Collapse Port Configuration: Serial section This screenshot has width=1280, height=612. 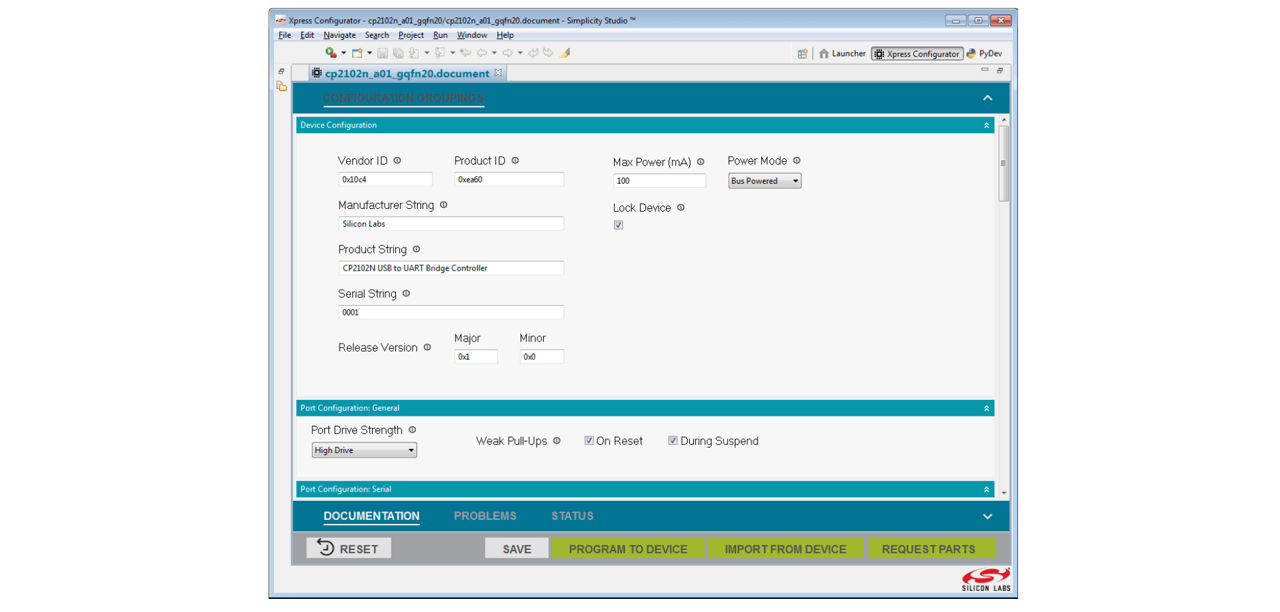(987, 489)
